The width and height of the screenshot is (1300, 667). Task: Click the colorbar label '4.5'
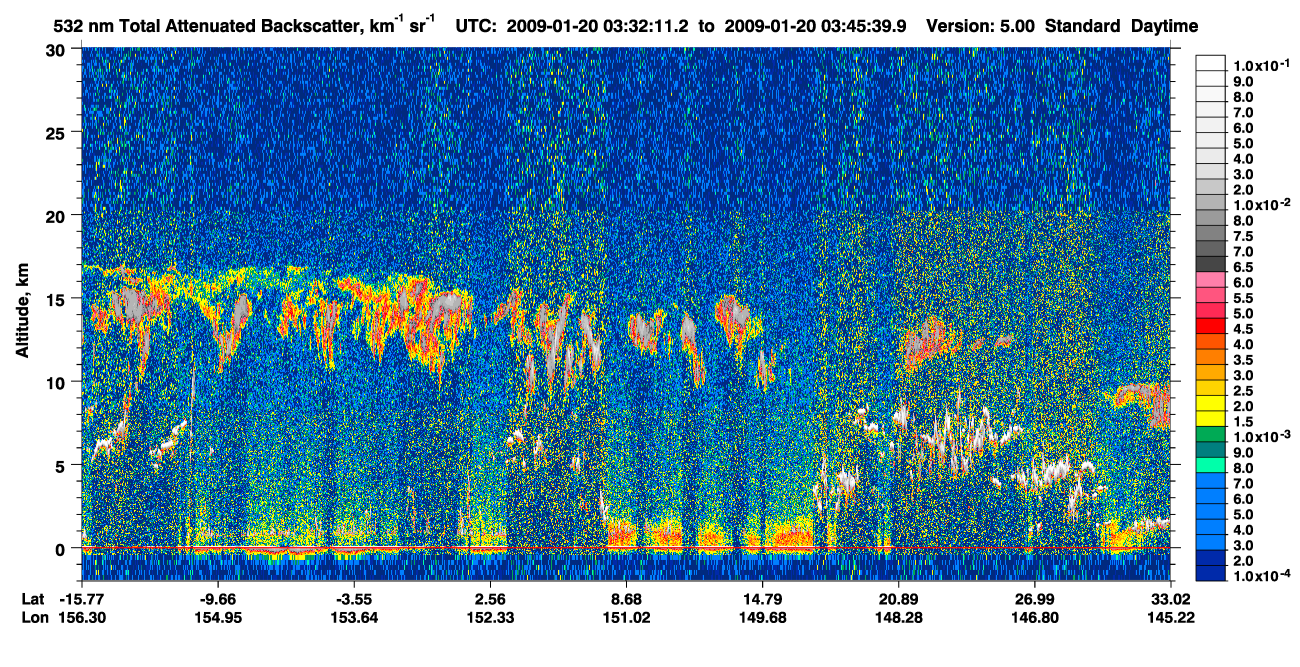click(1244, 328)
